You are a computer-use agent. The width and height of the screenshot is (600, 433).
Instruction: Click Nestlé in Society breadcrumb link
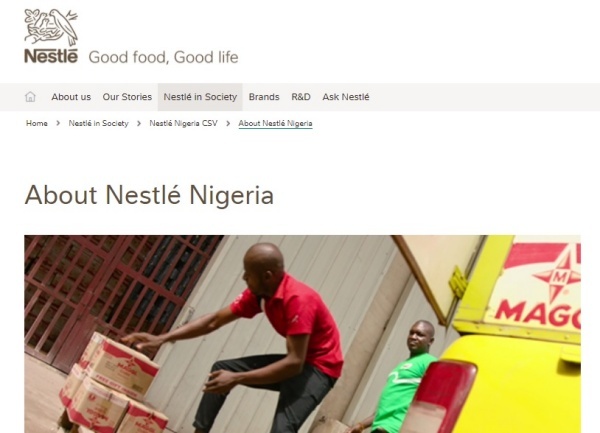point(98,124)
